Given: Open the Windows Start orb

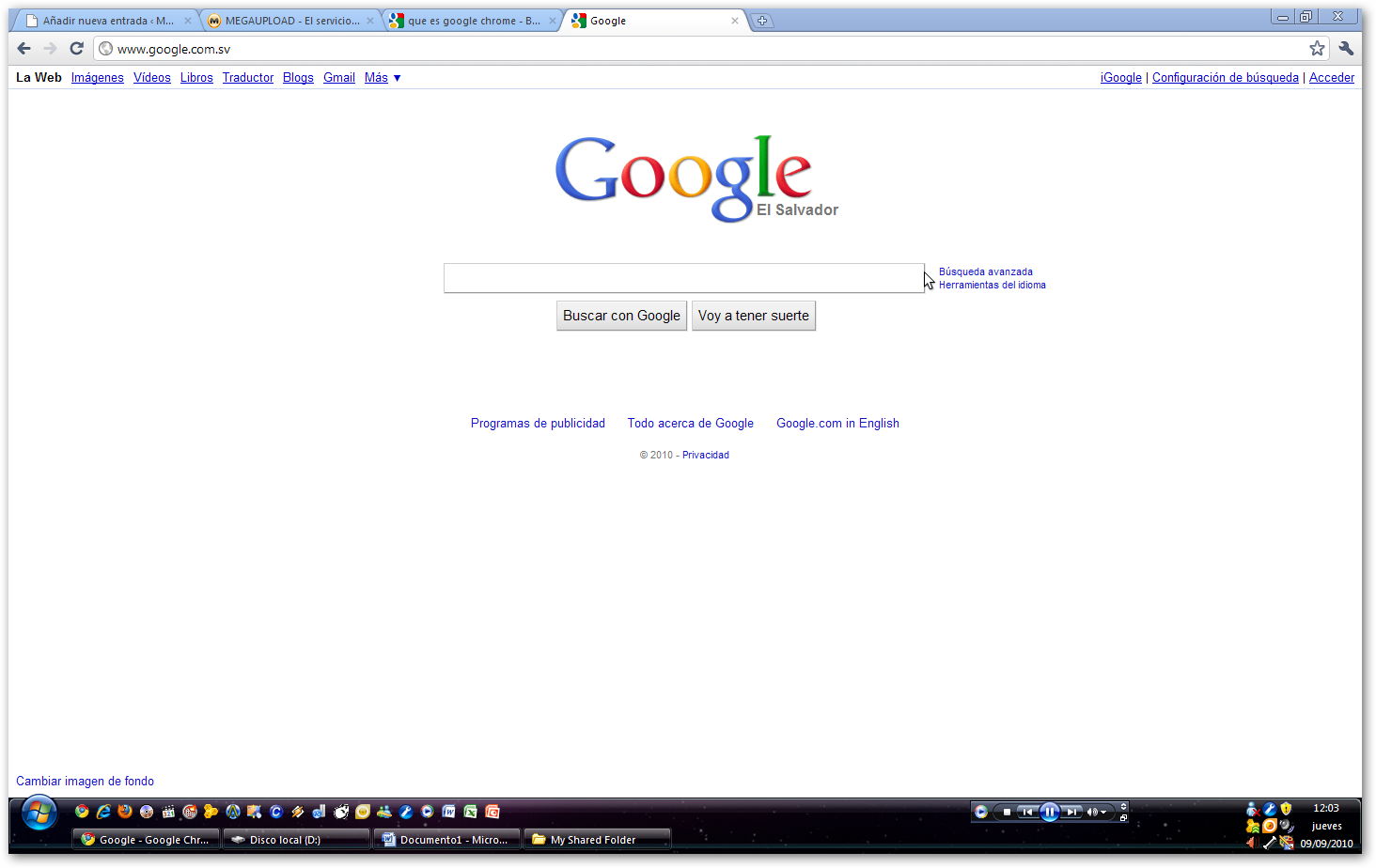Looking at the screenshot, I should (x=39, y=814).
